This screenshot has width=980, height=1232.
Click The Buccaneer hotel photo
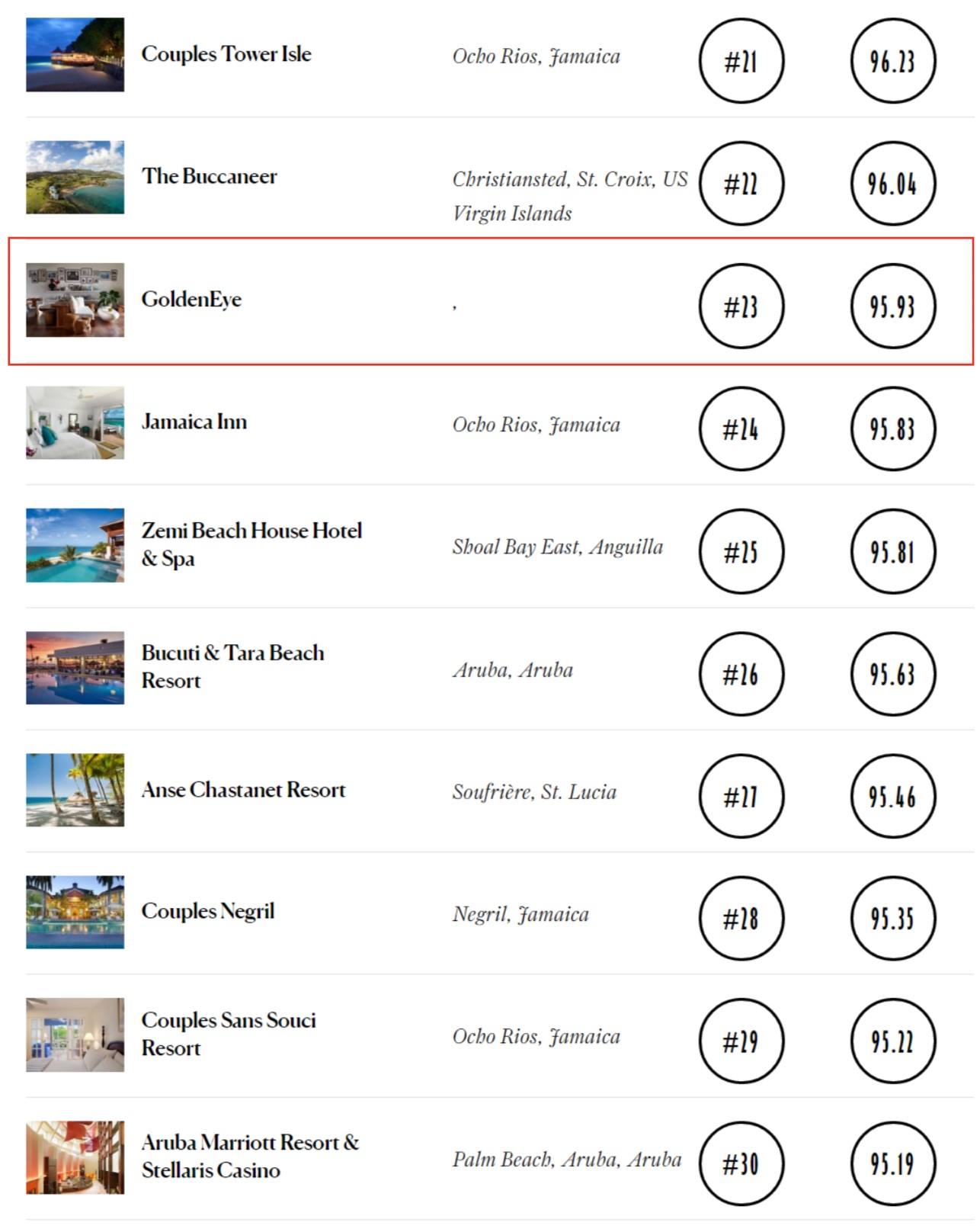75,177
